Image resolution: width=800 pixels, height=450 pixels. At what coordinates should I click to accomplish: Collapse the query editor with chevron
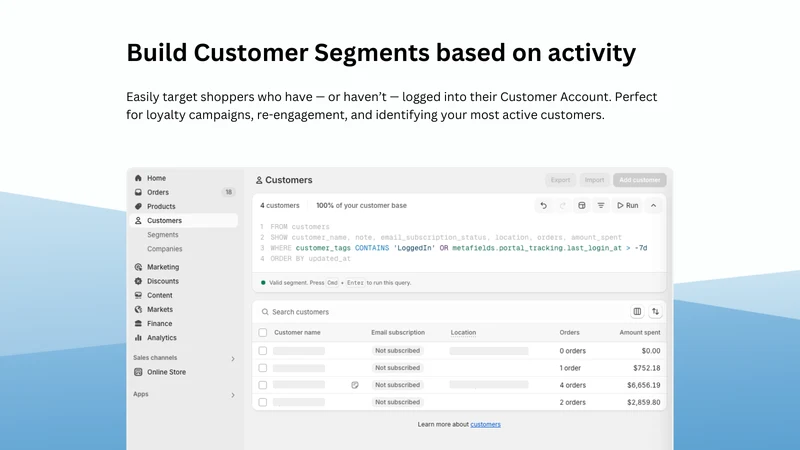coord(654,206)
